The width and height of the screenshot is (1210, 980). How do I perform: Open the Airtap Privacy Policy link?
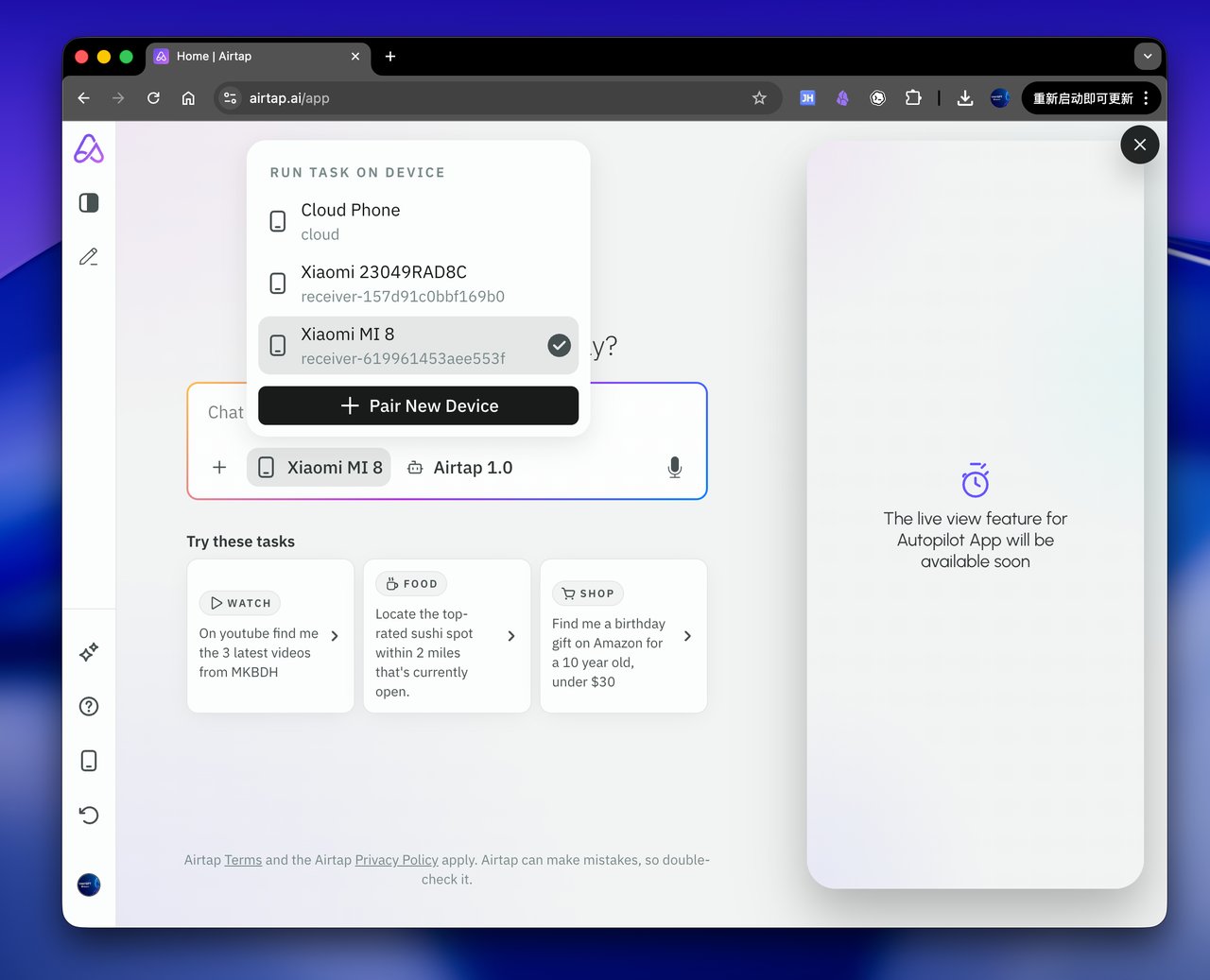[396, 860]
